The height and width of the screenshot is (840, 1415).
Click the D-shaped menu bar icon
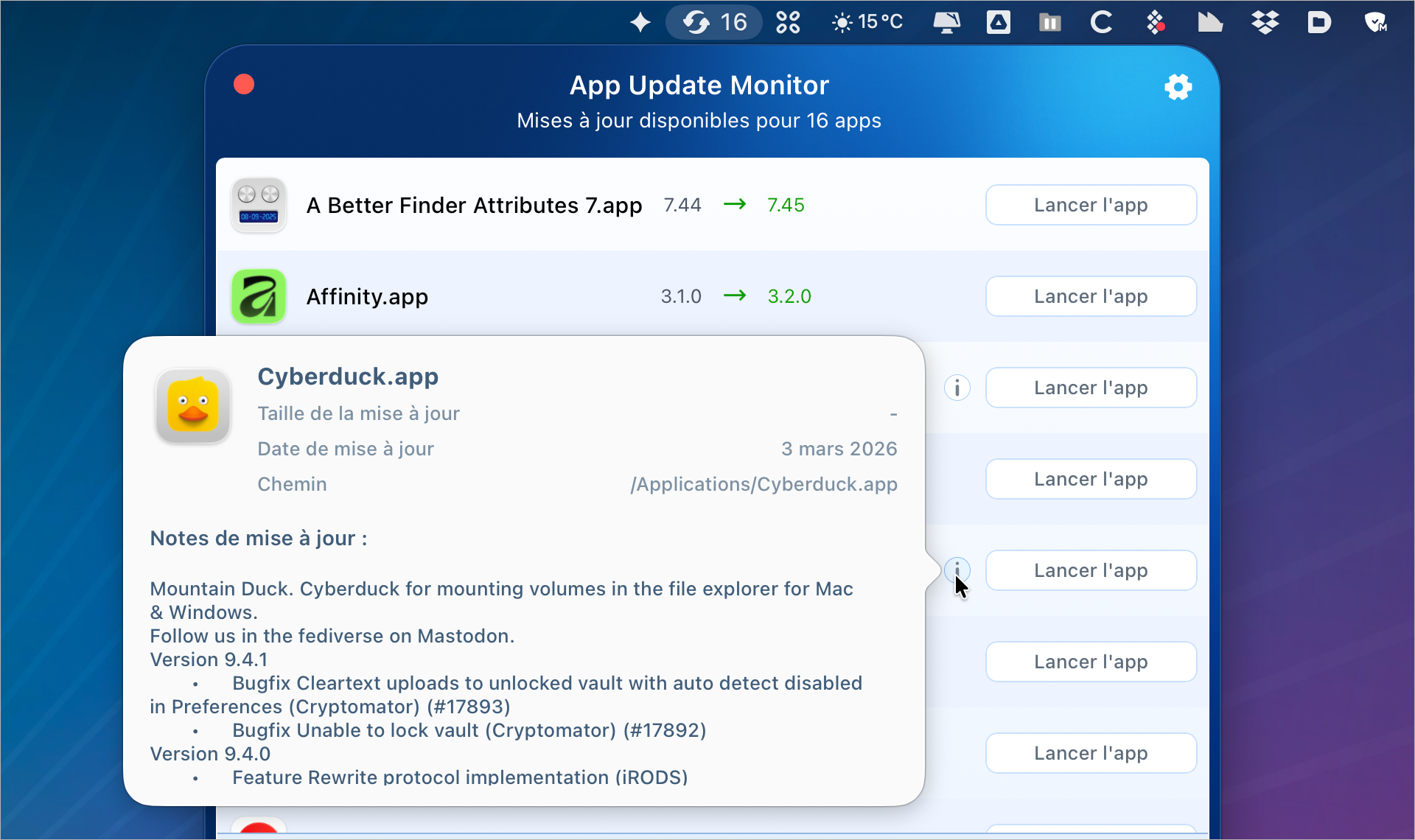click(1319, 22)
